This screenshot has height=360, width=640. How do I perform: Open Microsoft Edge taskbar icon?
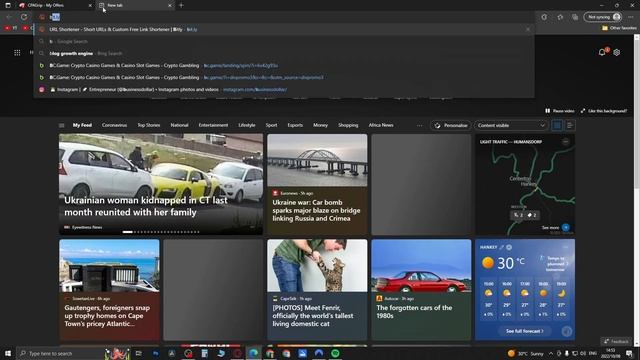pos(253,353)
